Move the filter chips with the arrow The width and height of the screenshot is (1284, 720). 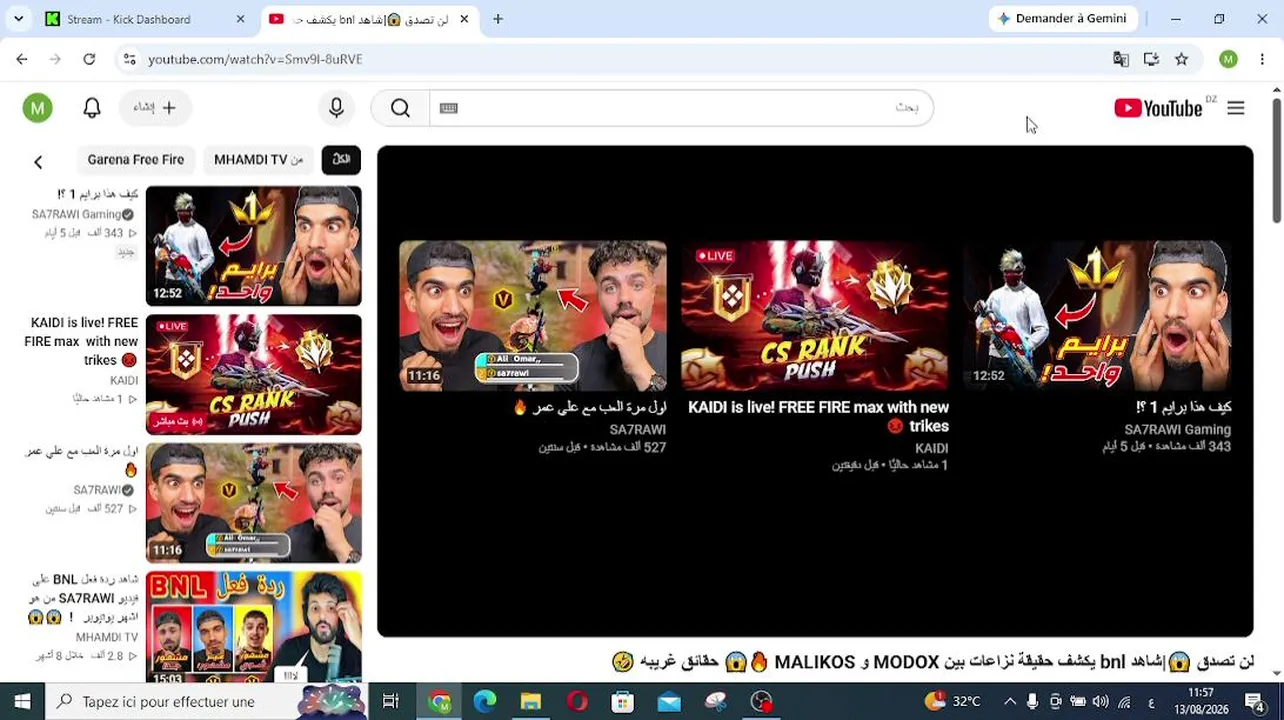(x=38, y=161)
